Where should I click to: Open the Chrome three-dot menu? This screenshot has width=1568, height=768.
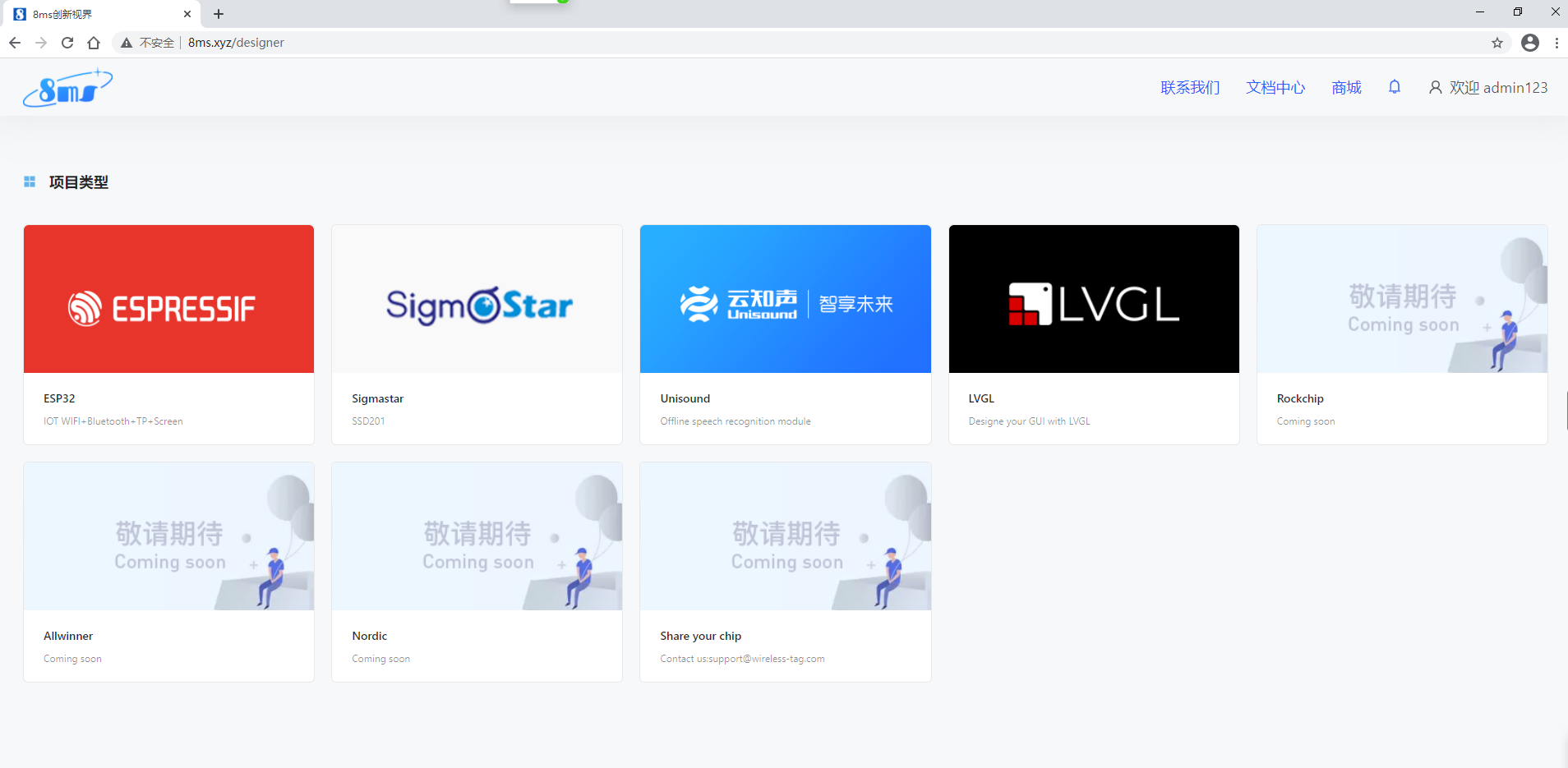click(1556, 43)
